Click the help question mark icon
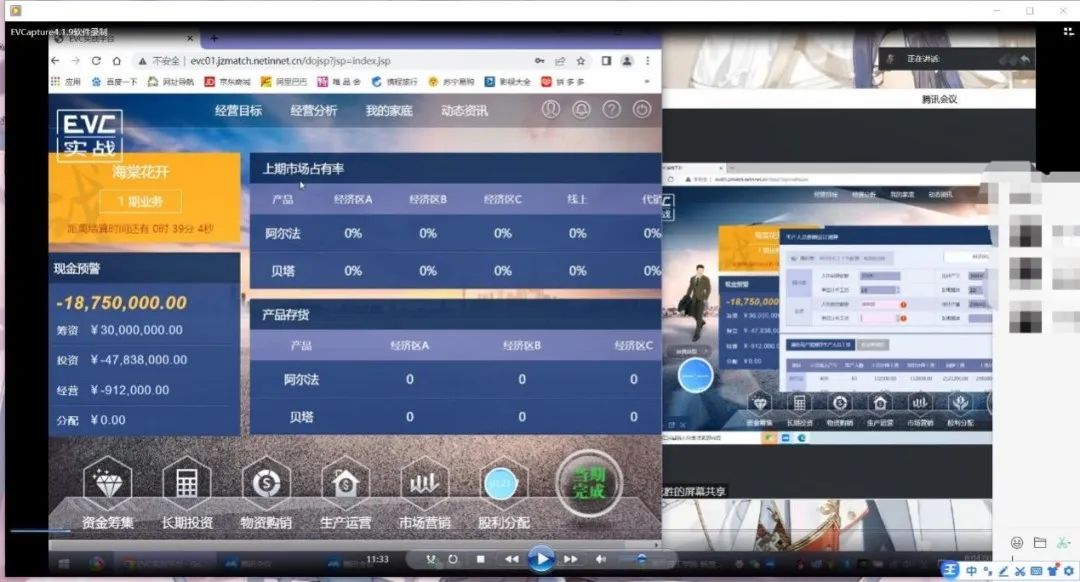 611,110
